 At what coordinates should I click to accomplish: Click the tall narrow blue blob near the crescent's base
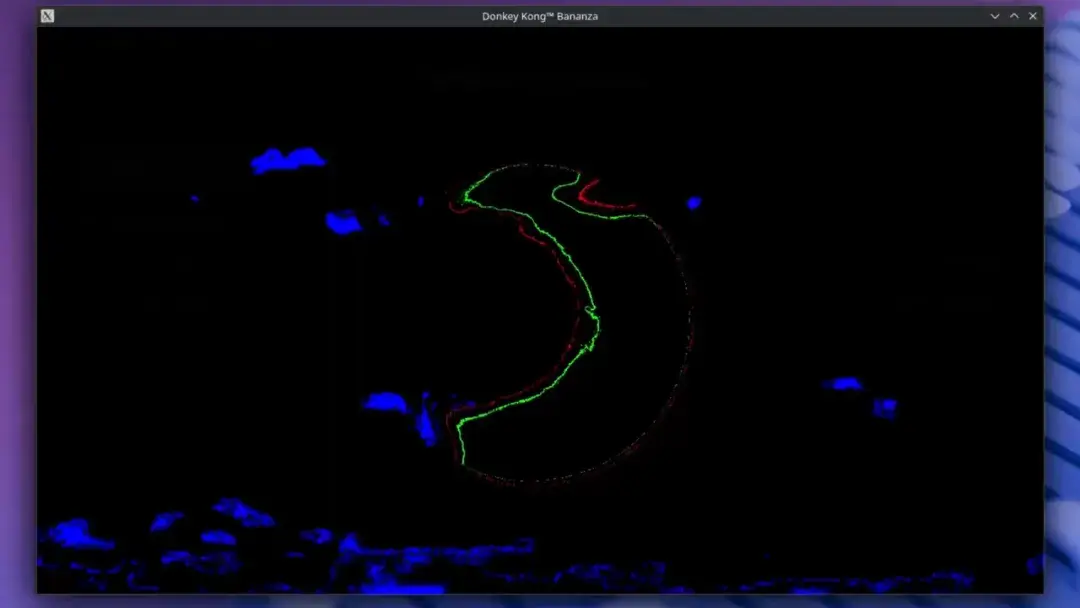click(x=427, y=422)
